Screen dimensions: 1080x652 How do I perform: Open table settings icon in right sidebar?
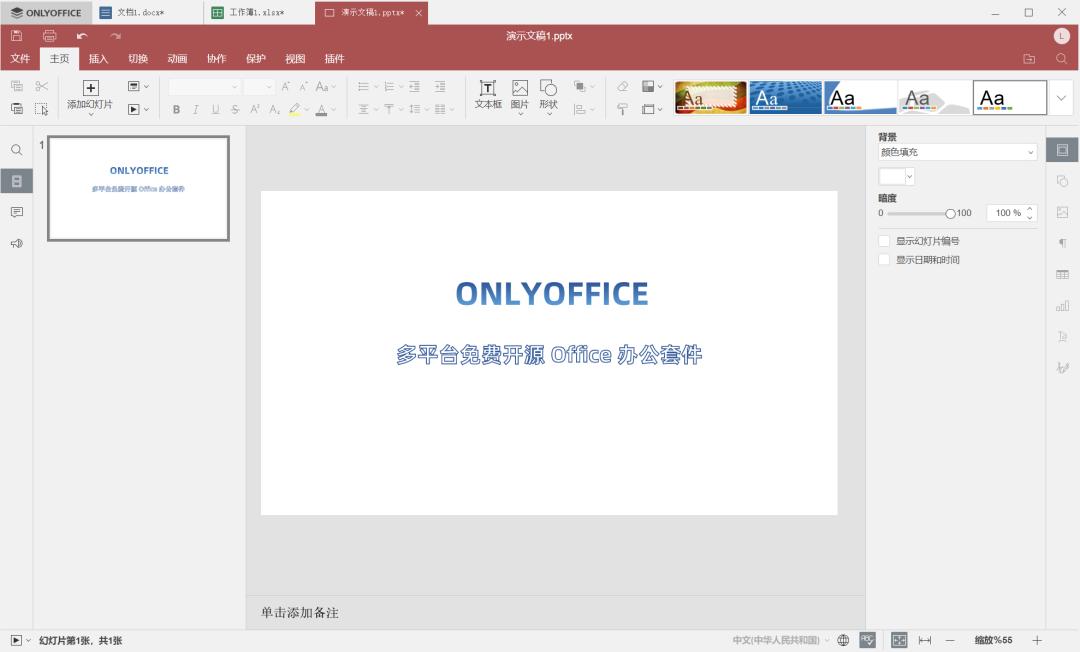point(1062,273)
